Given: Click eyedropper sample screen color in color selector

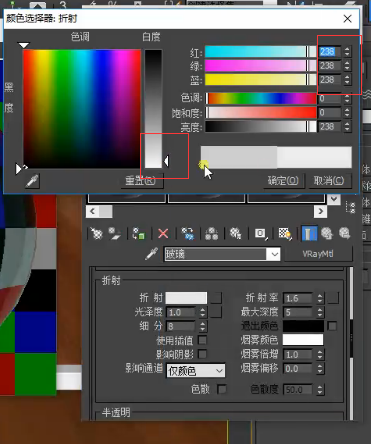Looking at the screenshot, I should (x=32, y=181).
